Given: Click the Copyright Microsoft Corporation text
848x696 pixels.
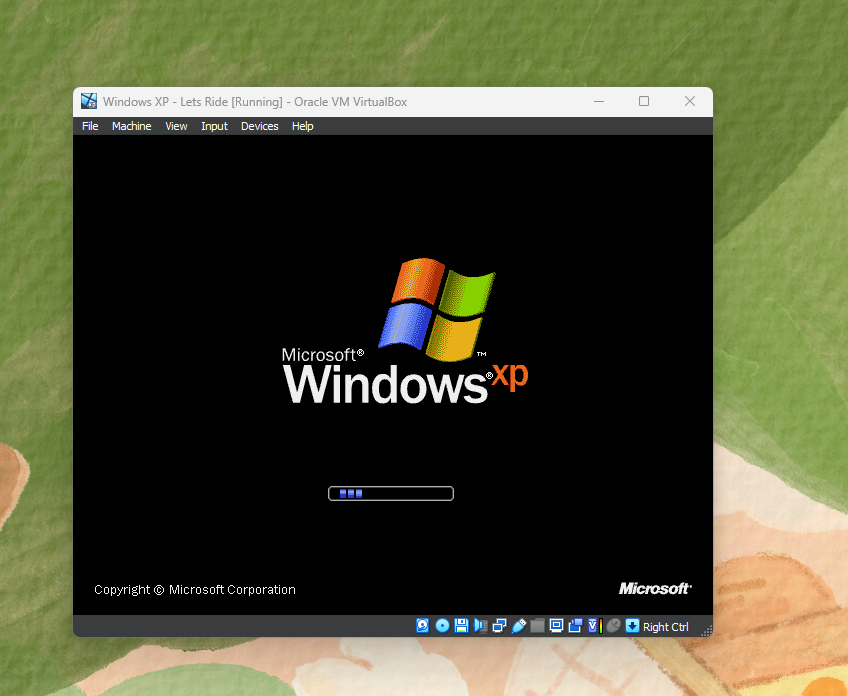Looking at the screenshot, I should pos(195,589).
